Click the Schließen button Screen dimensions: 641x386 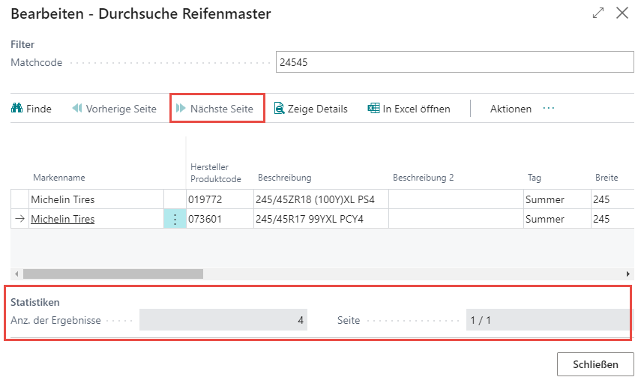[x=595, y=364]
